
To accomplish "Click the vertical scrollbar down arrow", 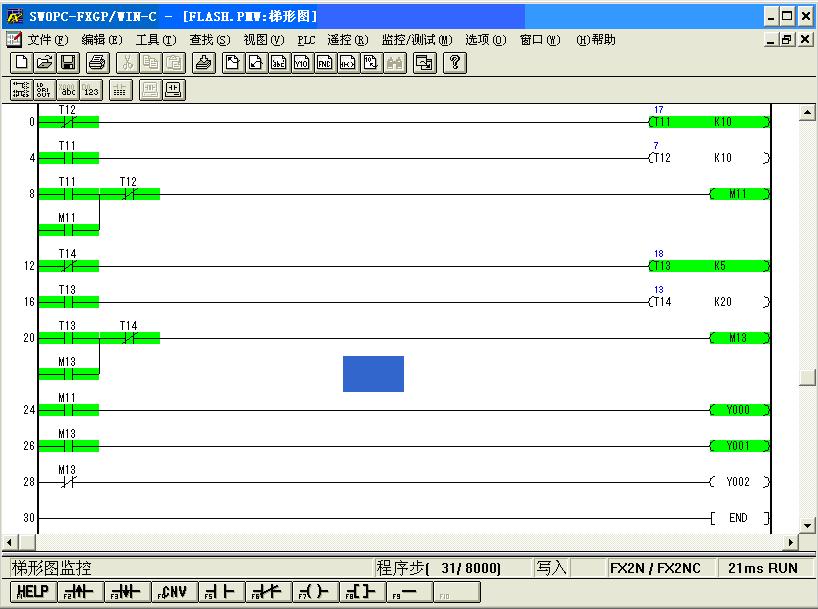I will (x=808, y=526).
